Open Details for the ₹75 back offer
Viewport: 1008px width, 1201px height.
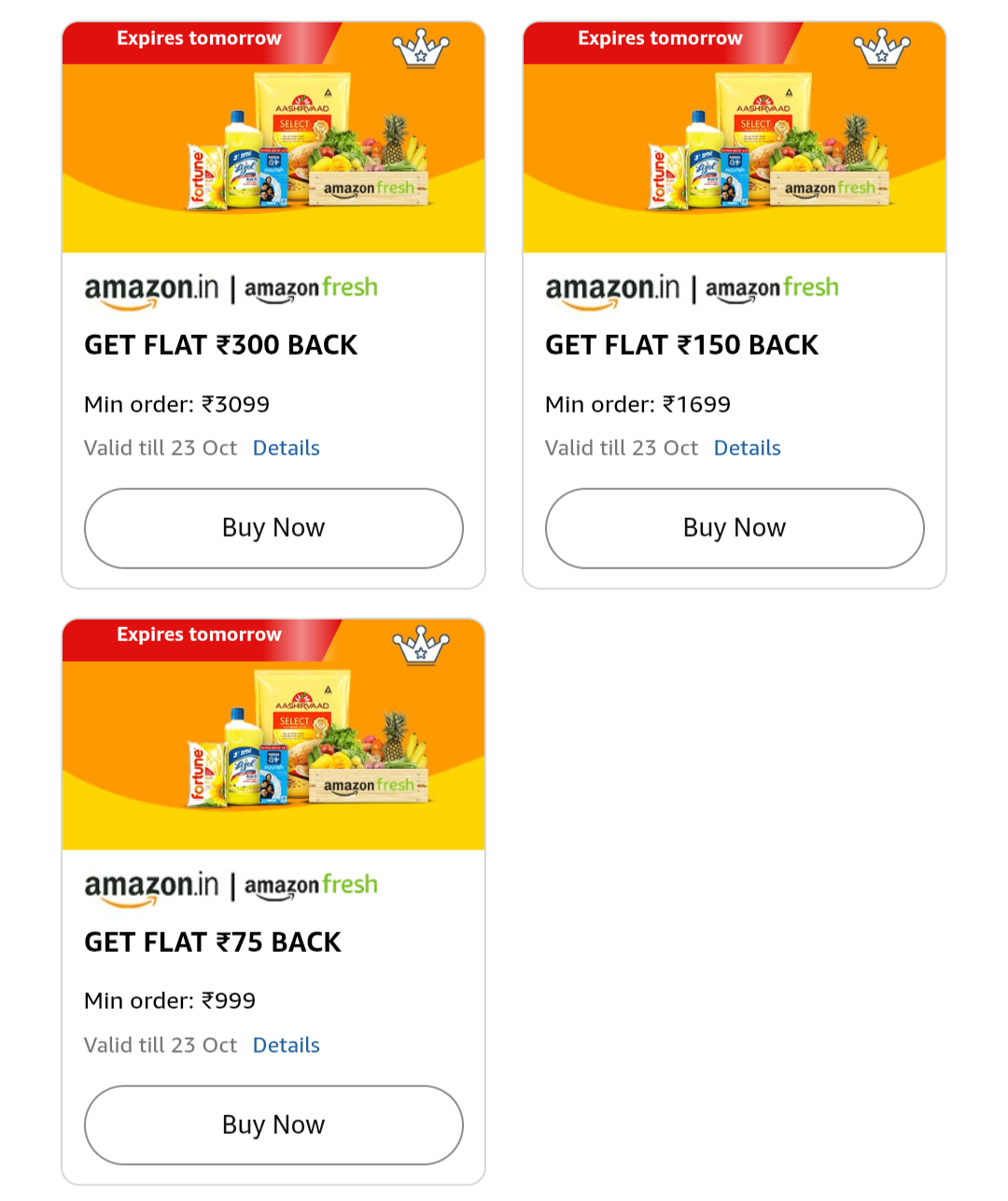[287, 1045]
